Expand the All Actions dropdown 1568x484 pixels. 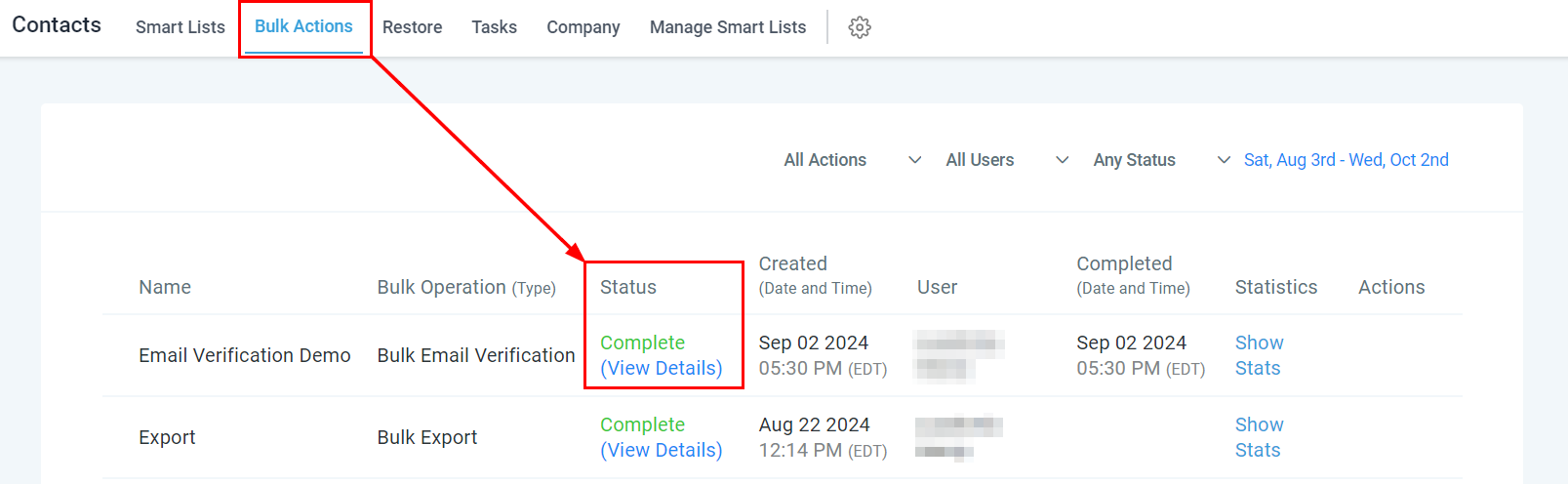click(x=853, y=160)
